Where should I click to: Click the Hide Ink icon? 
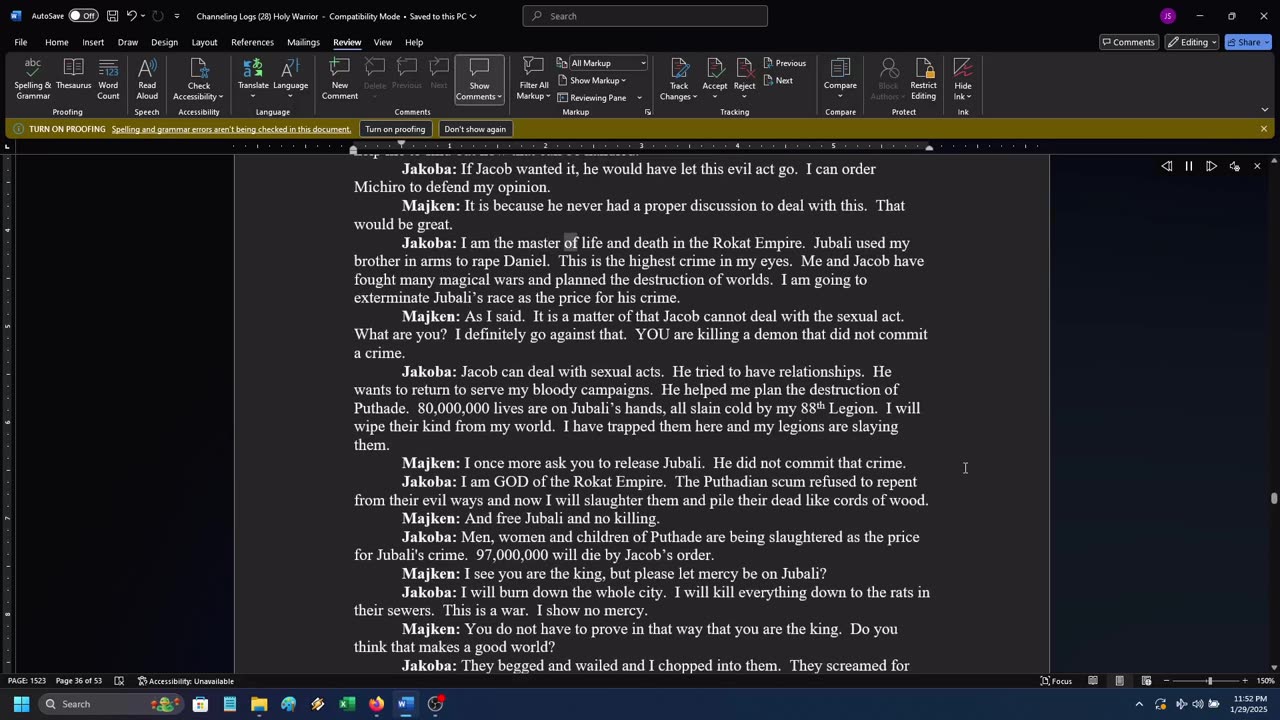pos(962,68)
